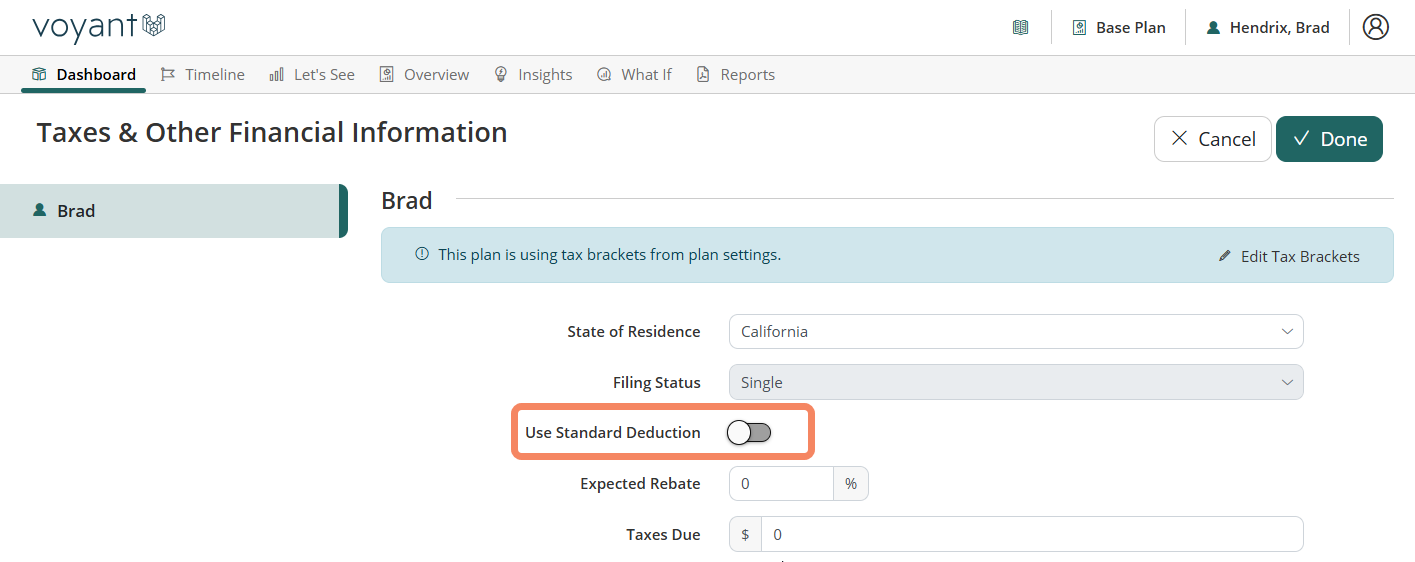
Task: Go to the Reports tab
Action: (x=736, y=74)
